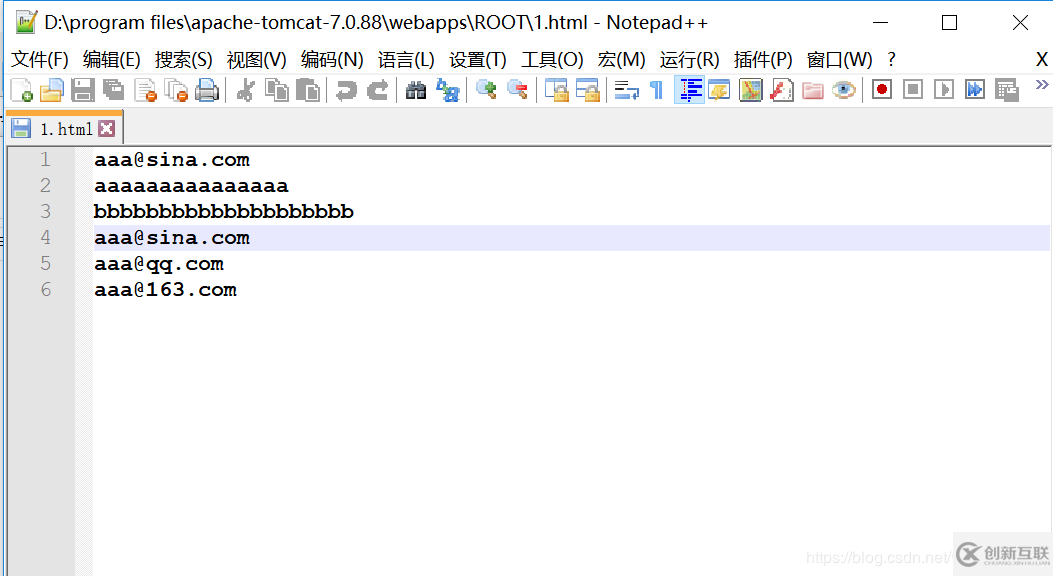Click the highlighted aaa@sina.com on line 4
Image resolution: width=1053 pixels, height=576 pixels.
172,238
